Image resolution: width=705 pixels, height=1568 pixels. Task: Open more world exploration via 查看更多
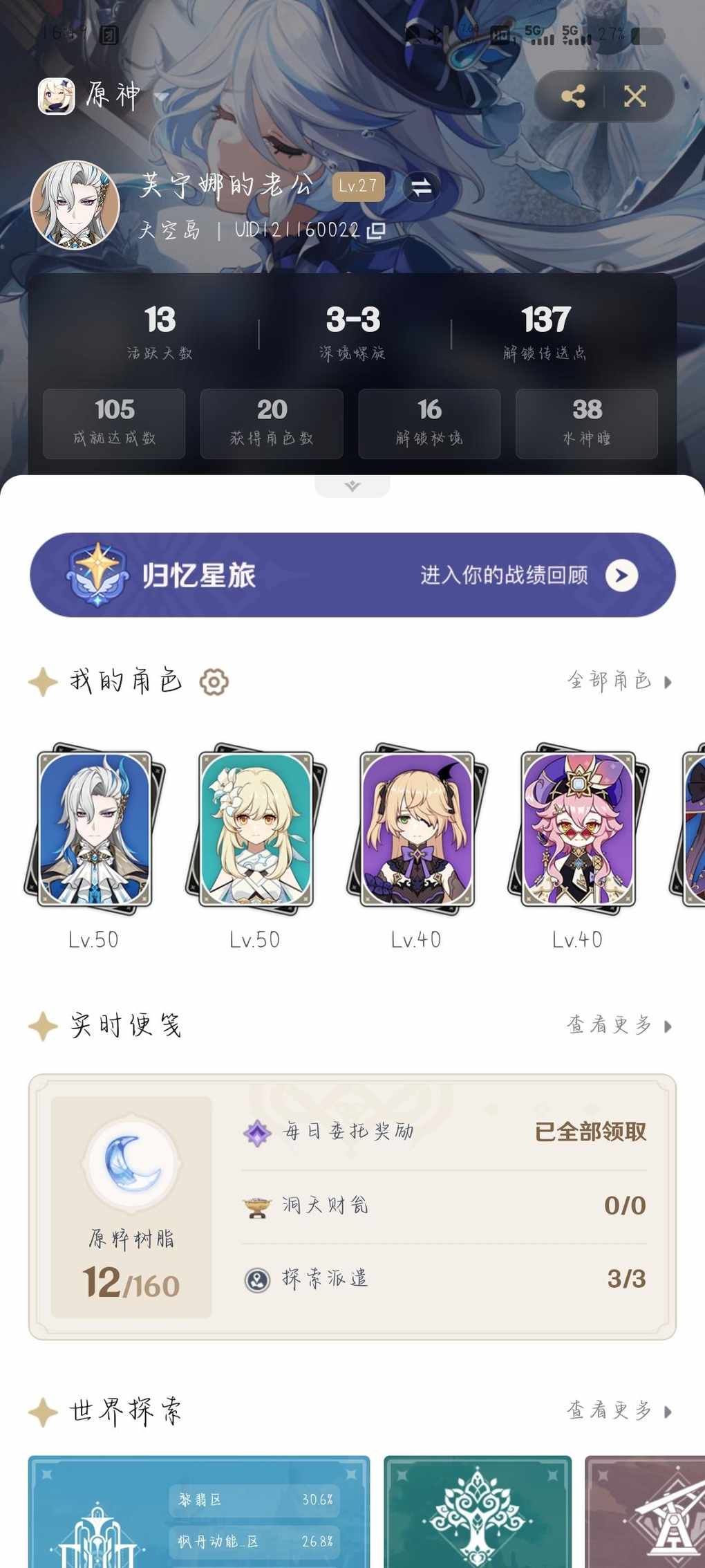coord(619,1410)
